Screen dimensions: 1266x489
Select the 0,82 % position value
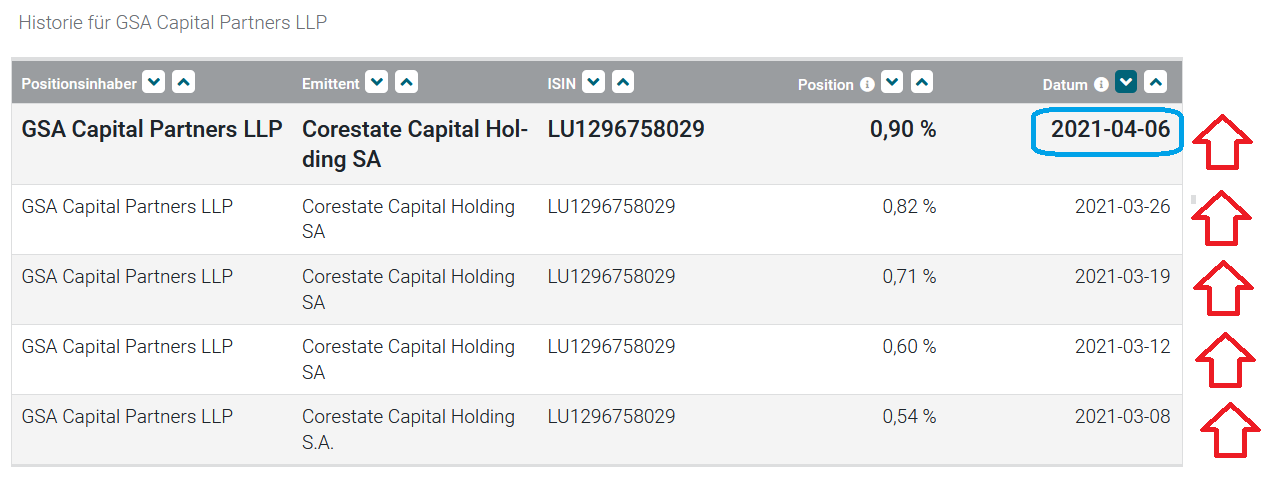[x=908, y=207]
